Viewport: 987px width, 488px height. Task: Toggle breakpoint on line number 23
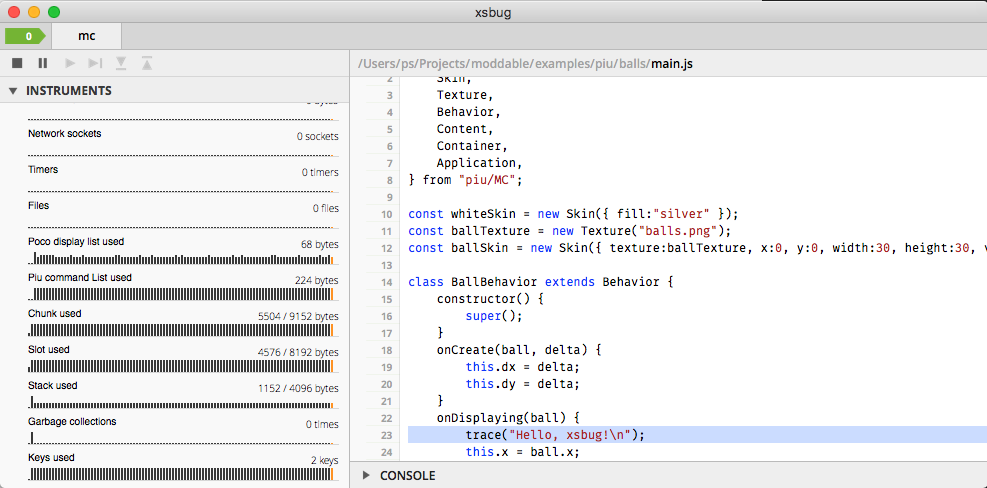pyautogui.click(x=386, y=434)
